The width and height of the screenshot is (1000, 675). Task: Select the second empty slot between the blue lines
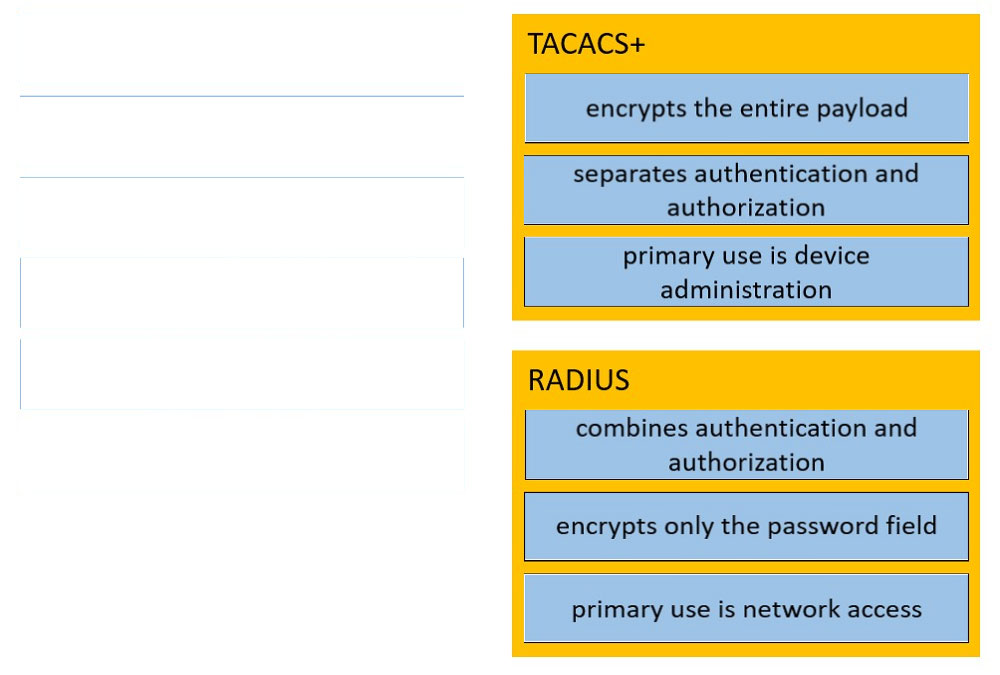[242, 137]
